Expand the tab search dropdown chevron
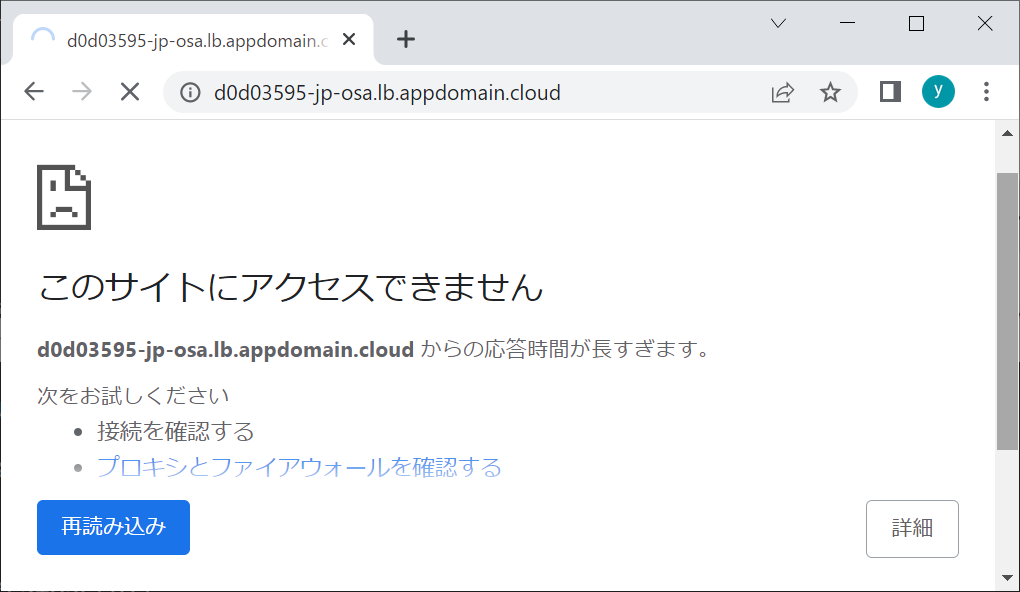 778,23
